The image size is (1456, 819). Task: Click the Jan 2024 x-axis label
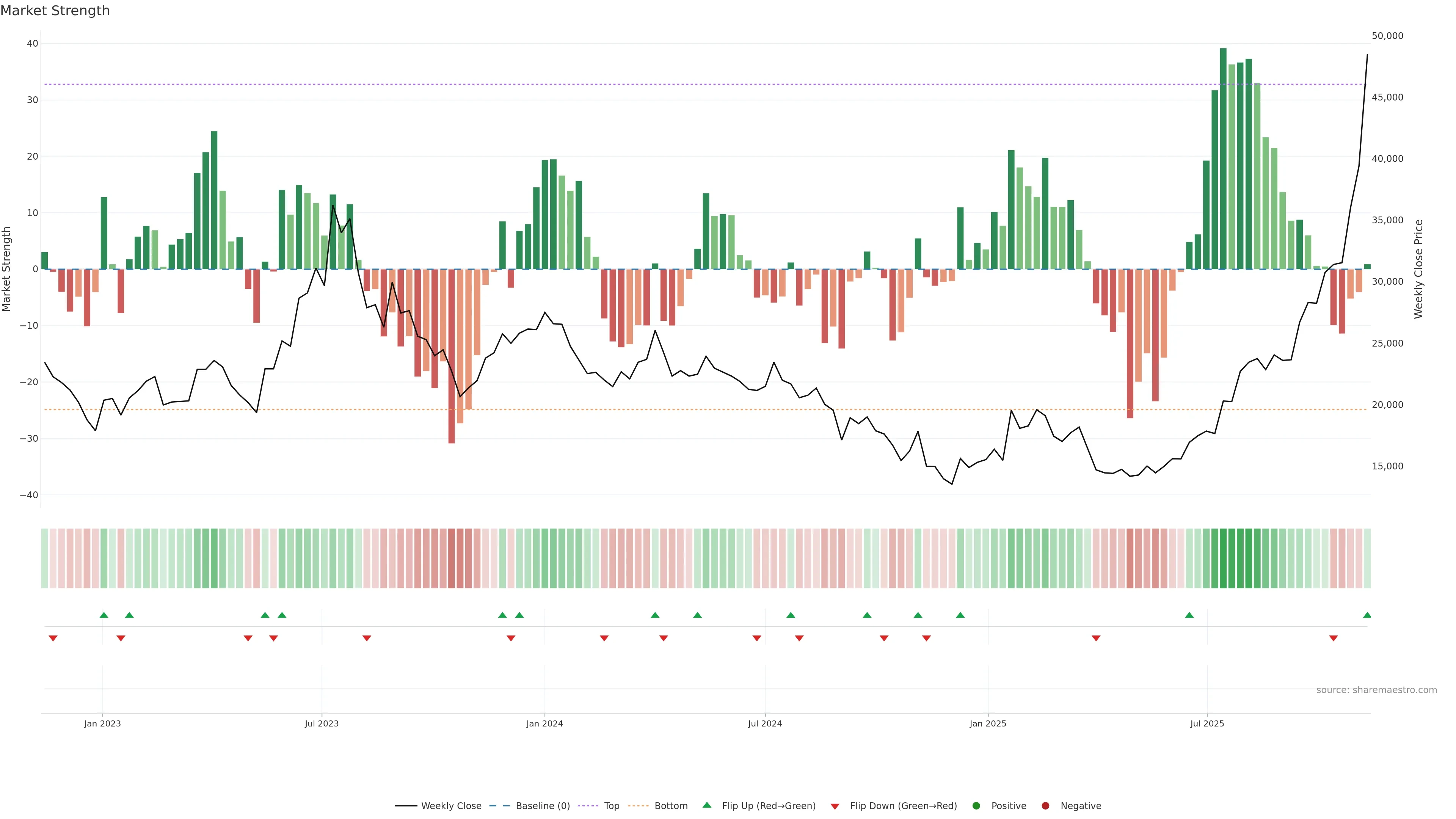[x=544, y=723]
